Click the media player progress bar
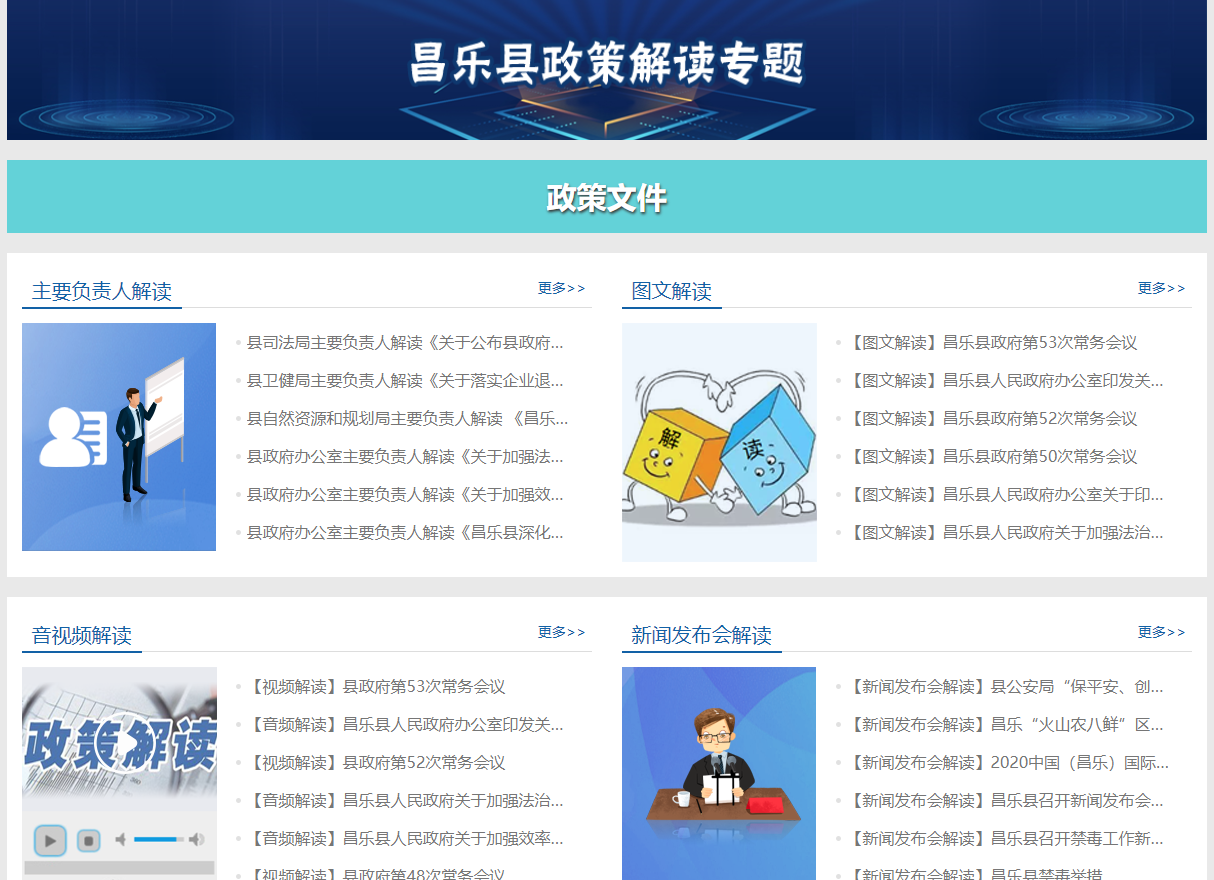 (119, 867)
